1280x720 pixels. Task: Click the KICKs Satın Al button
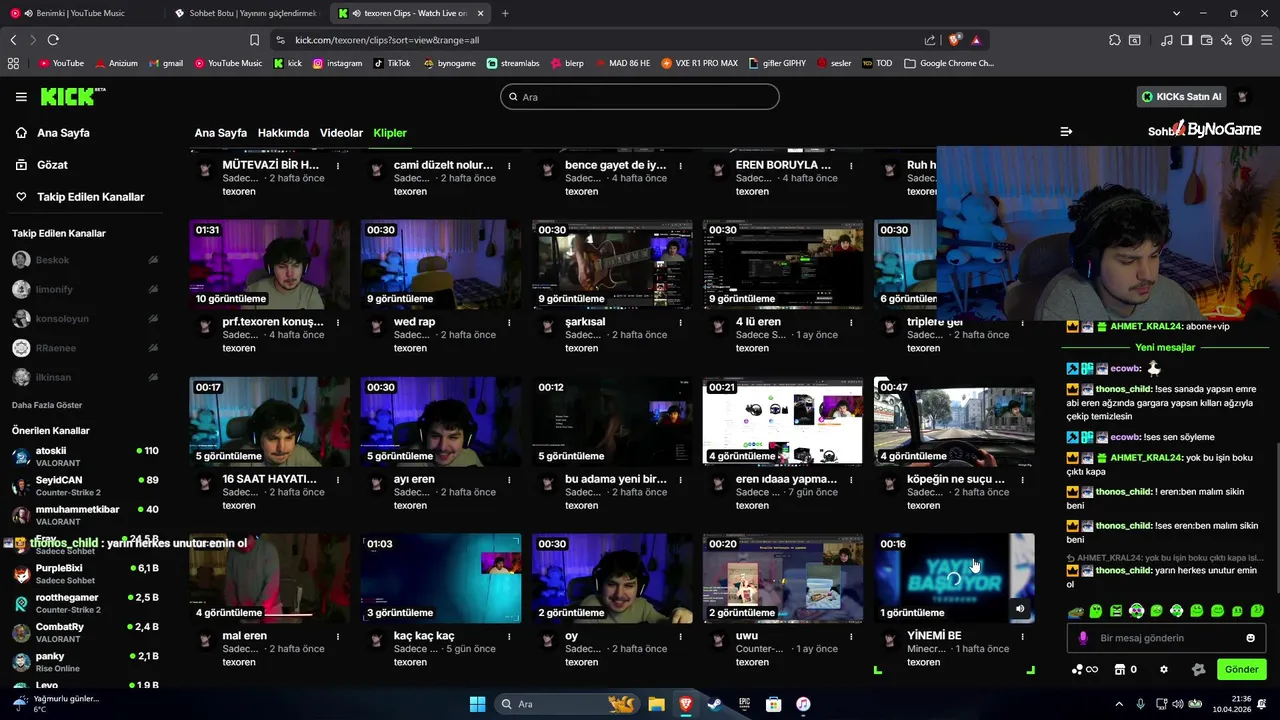(1181, 97)
